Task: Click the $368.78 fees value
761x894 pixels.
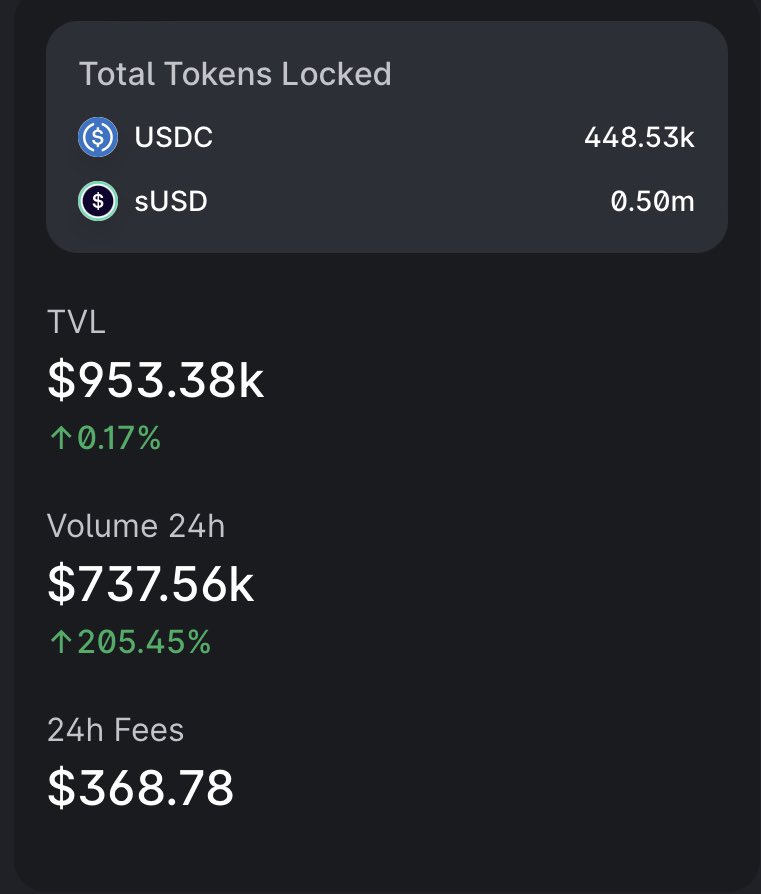Action: [140, 787]
